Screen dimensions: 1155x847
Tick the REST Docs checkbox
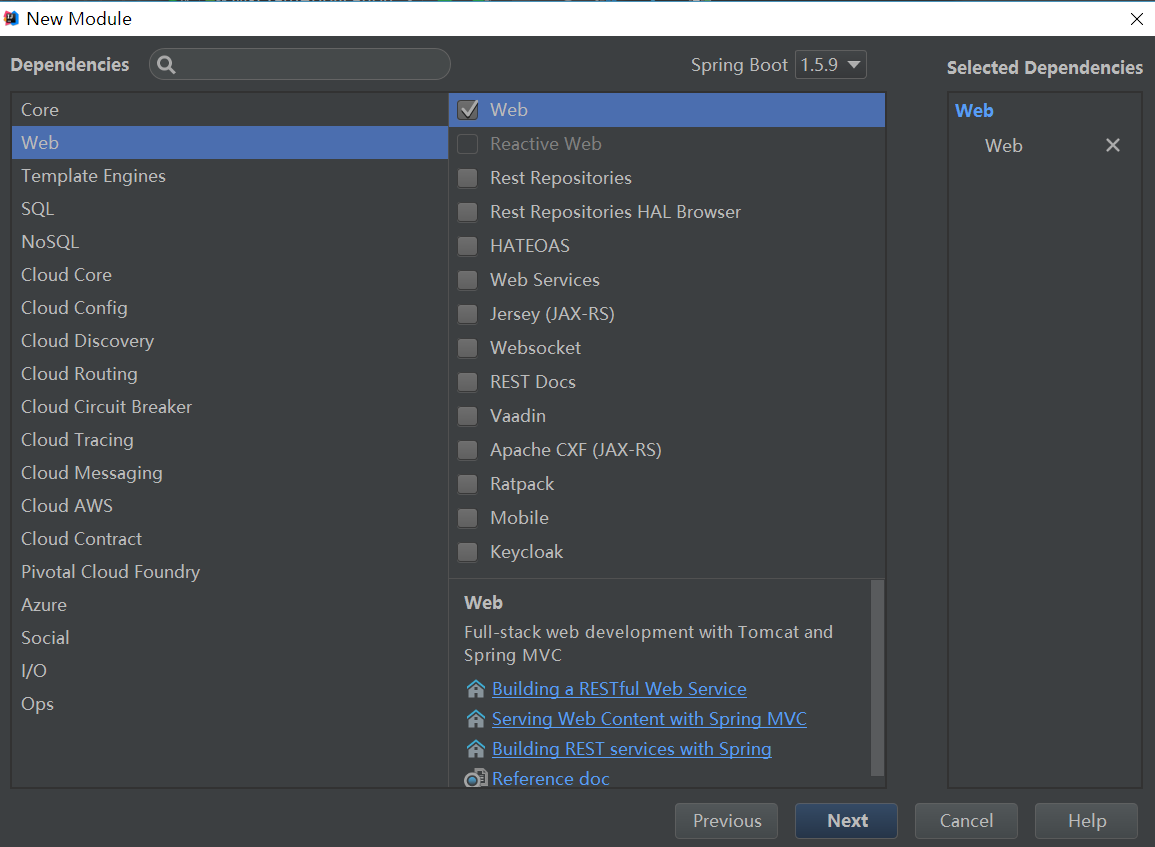click(x=468, y=382)
